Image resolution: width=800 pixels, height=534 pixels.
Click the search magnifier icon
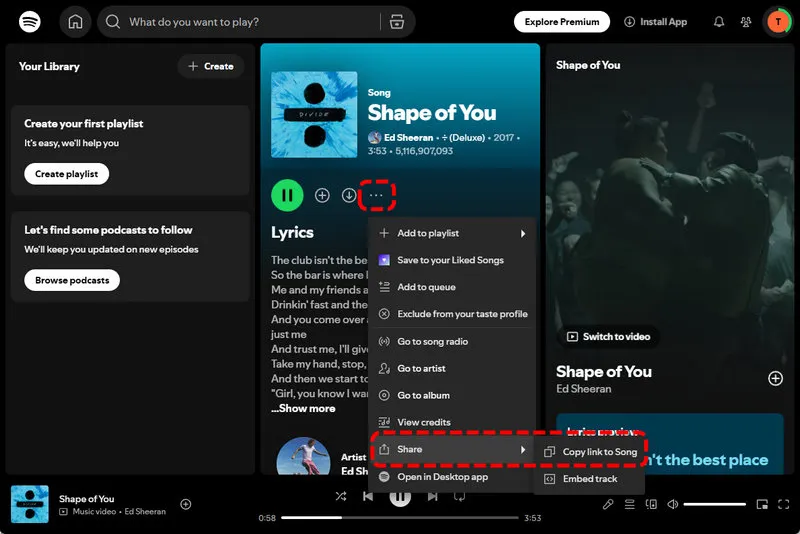(113, 22)
